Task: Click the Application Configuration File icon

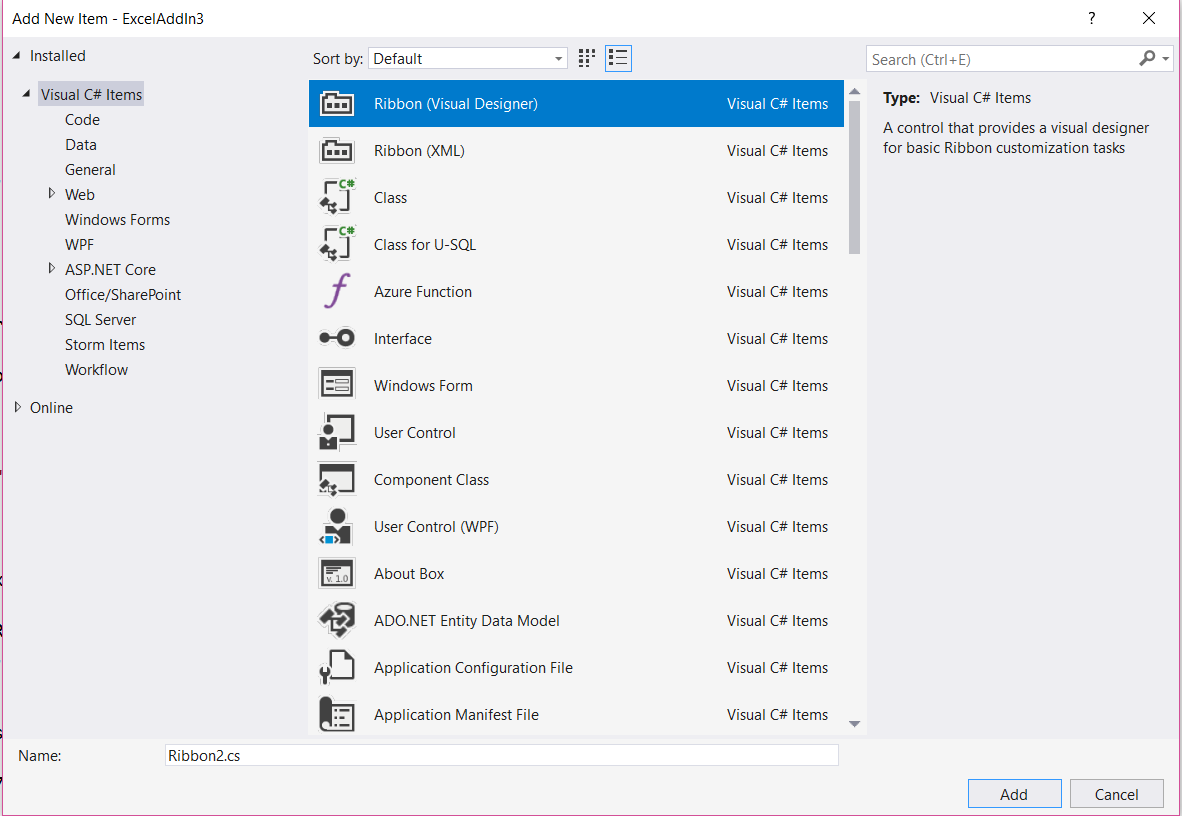Action: point(336,668)
